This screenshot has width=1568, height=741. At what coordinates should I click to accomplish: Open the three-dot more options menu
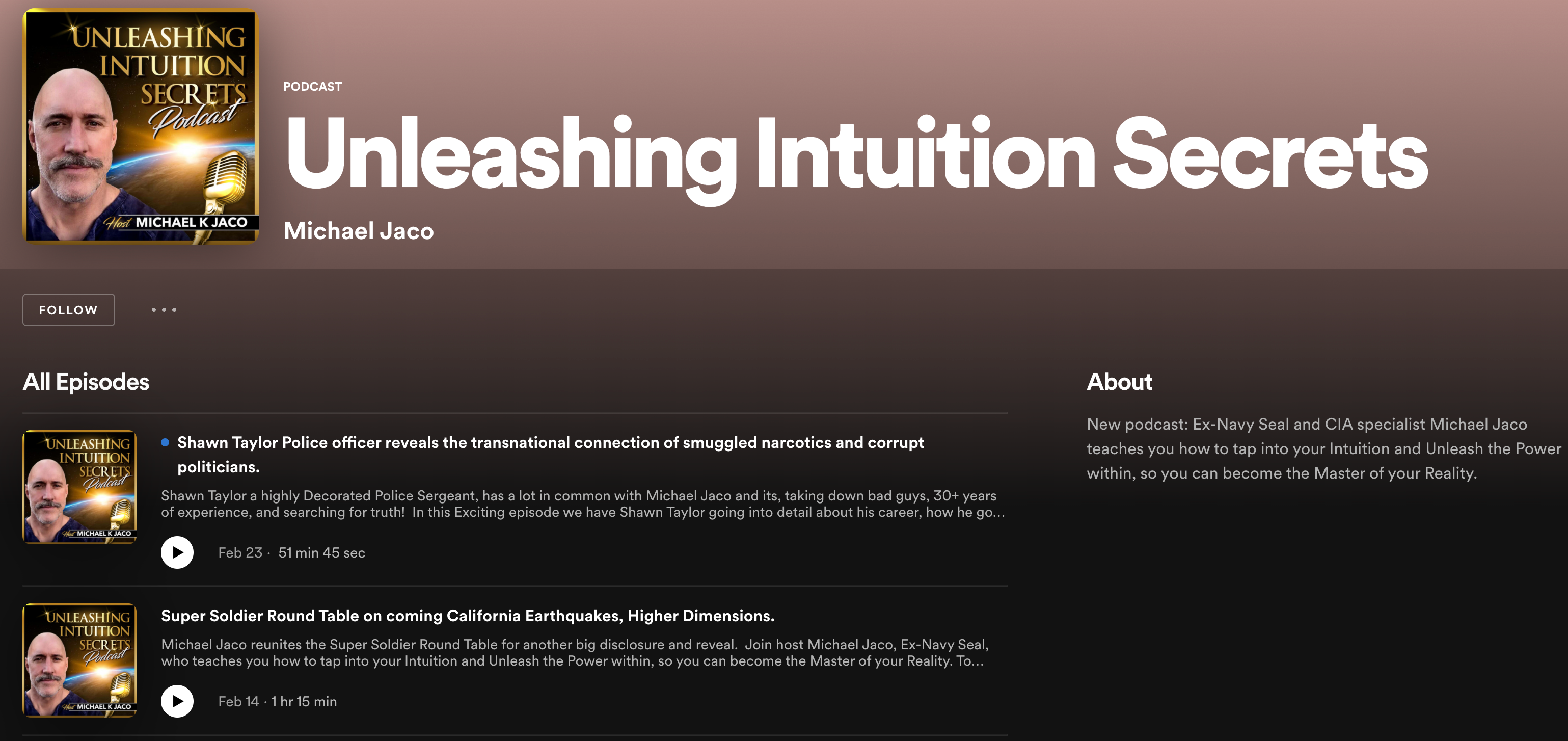164,310
